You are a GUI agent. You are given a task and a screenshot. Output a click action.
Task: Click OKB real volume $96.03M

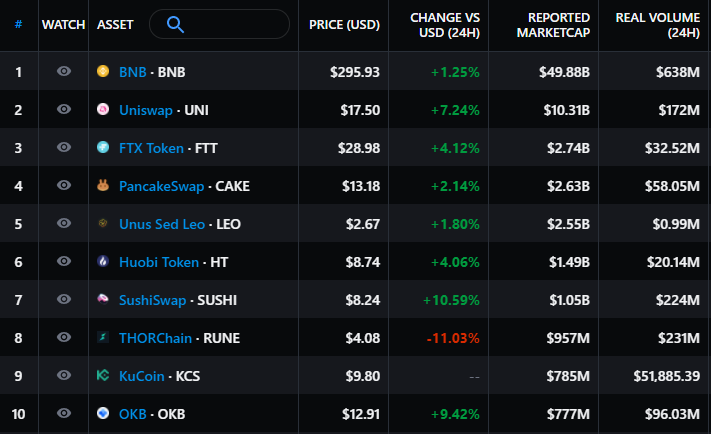tap(672, 414)
